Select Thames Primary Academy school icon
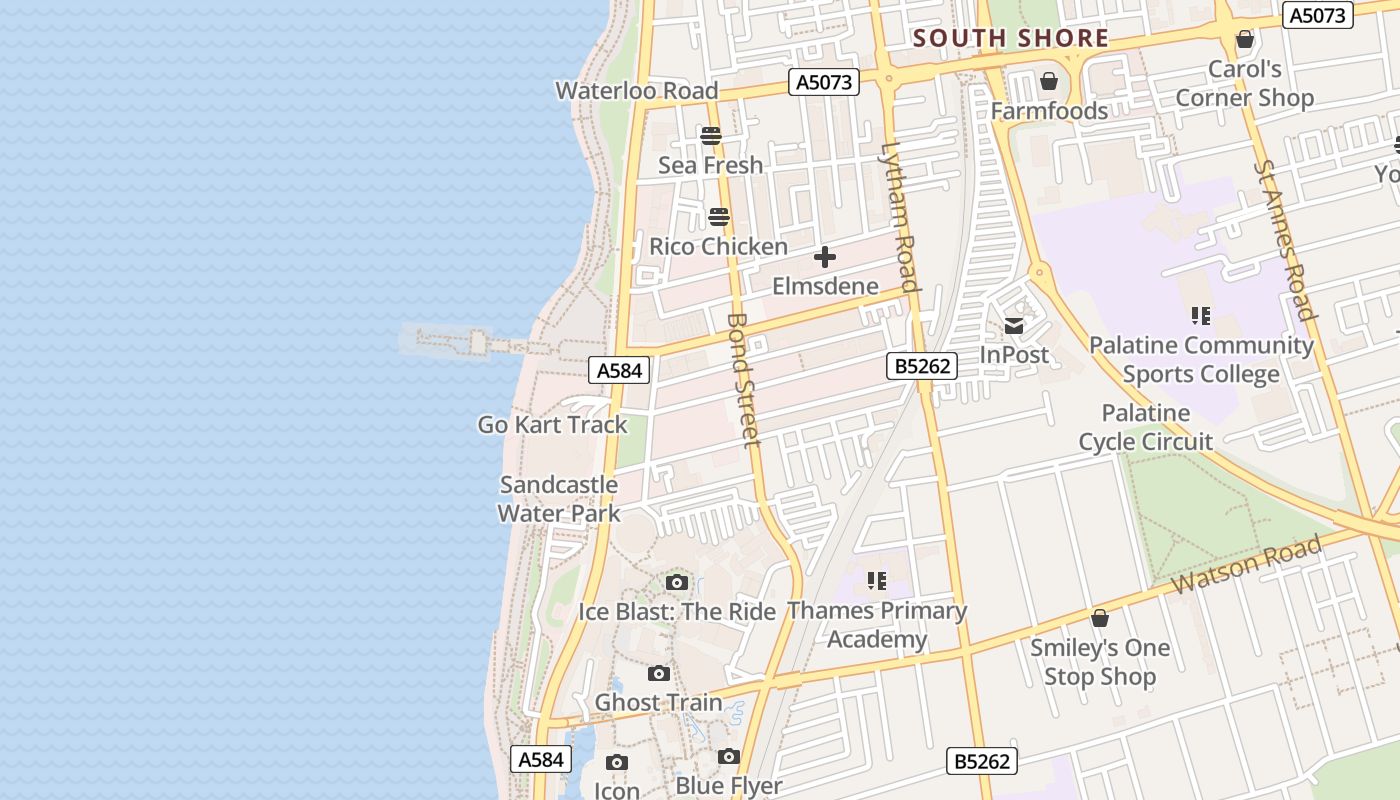The width and height of the screenshot is (1400, 800). tap(877, 581)
